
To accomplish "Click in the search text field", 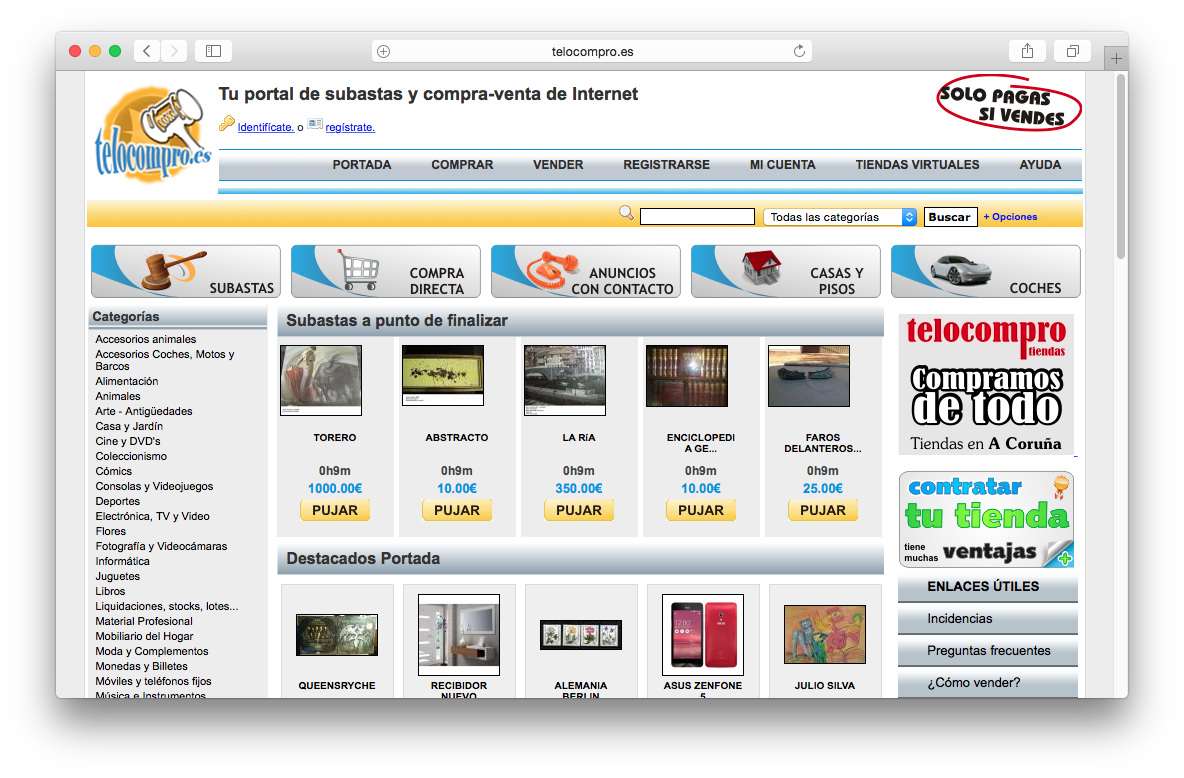I will point(697,217).
